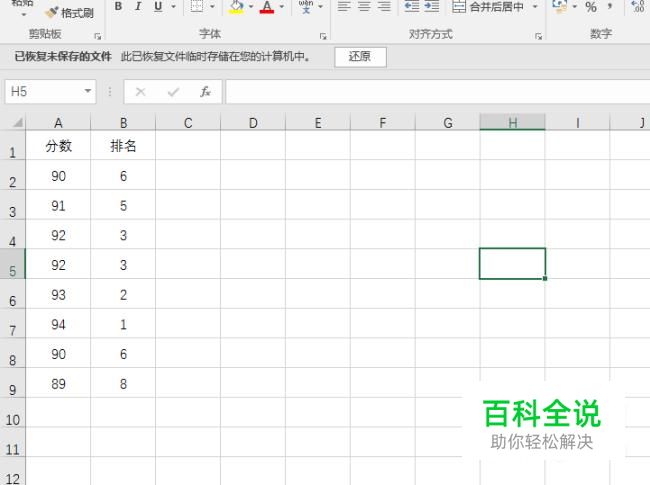Select column H header
Screen dimensions: 650x485
point(513,123)
